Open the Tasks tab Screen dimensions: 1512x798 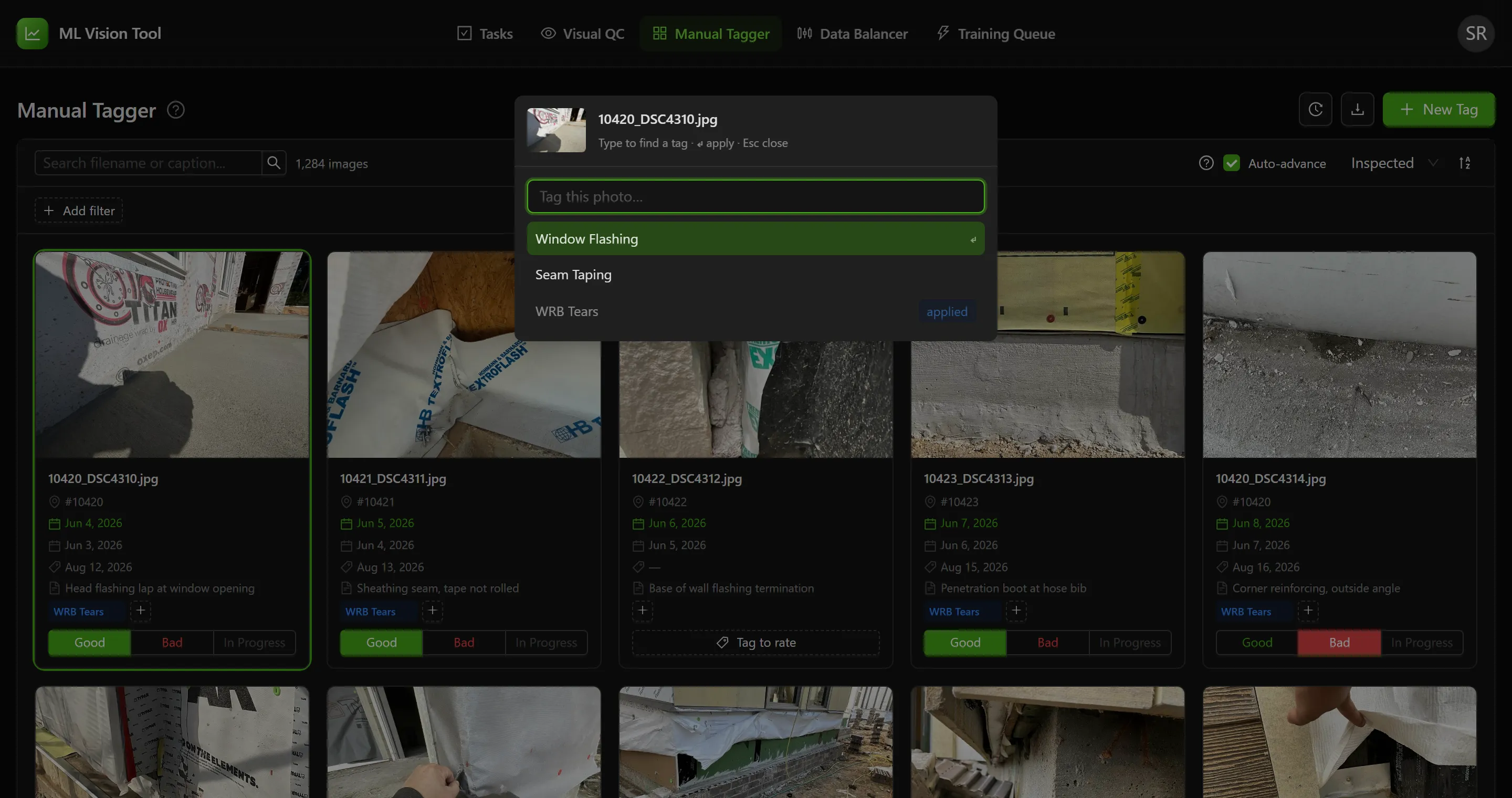[485, 34]
